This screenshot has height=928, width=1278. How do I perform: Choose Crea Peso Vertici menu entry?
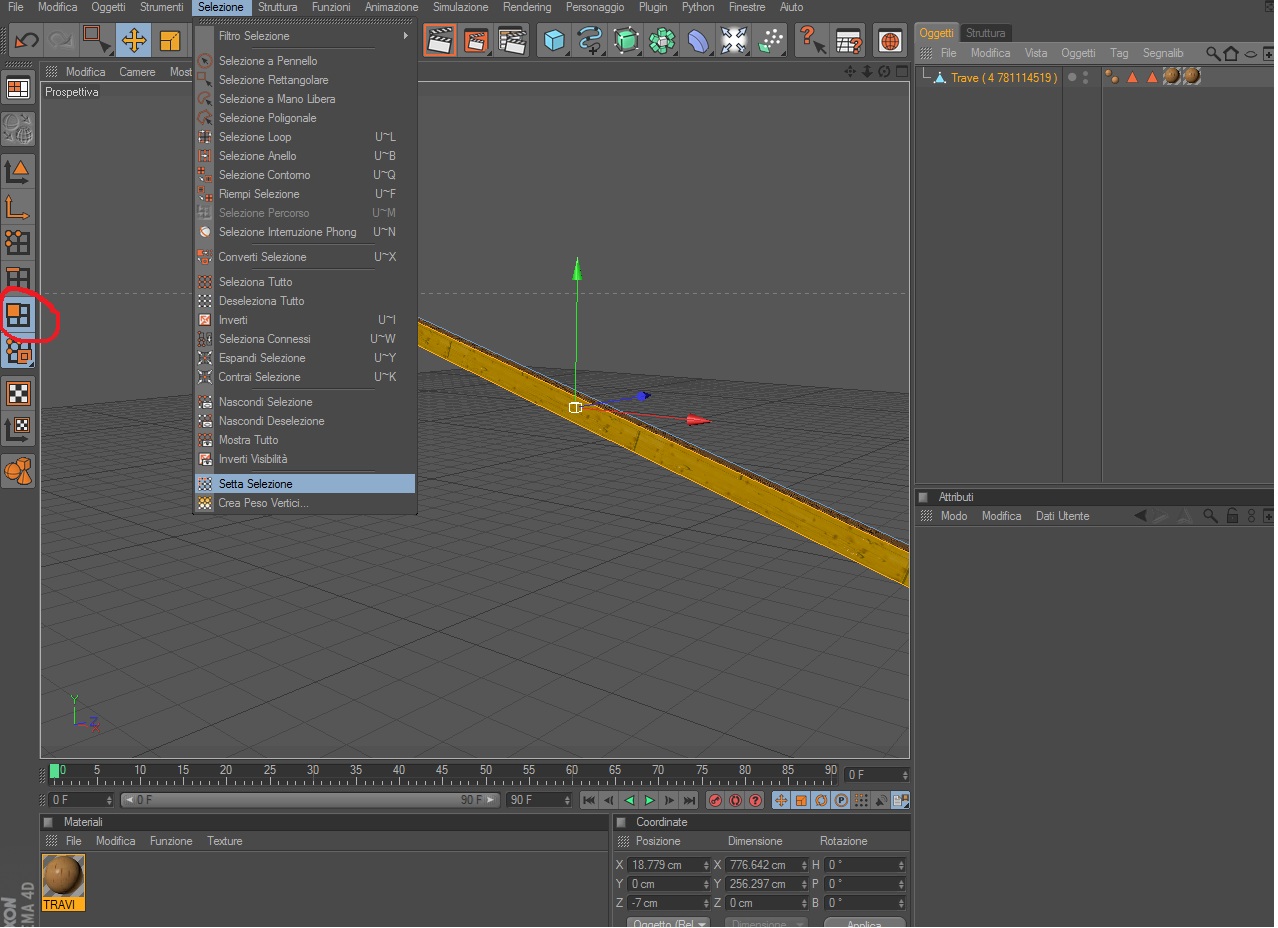pyautogui.click(x=305, y=503)
